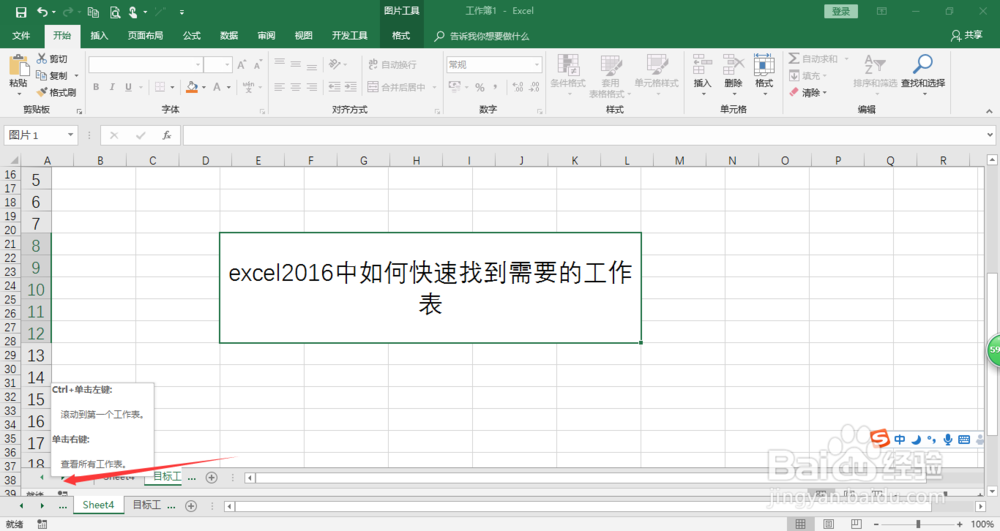
Task: Click 自动求和 AutoSum
Action: 814,59
